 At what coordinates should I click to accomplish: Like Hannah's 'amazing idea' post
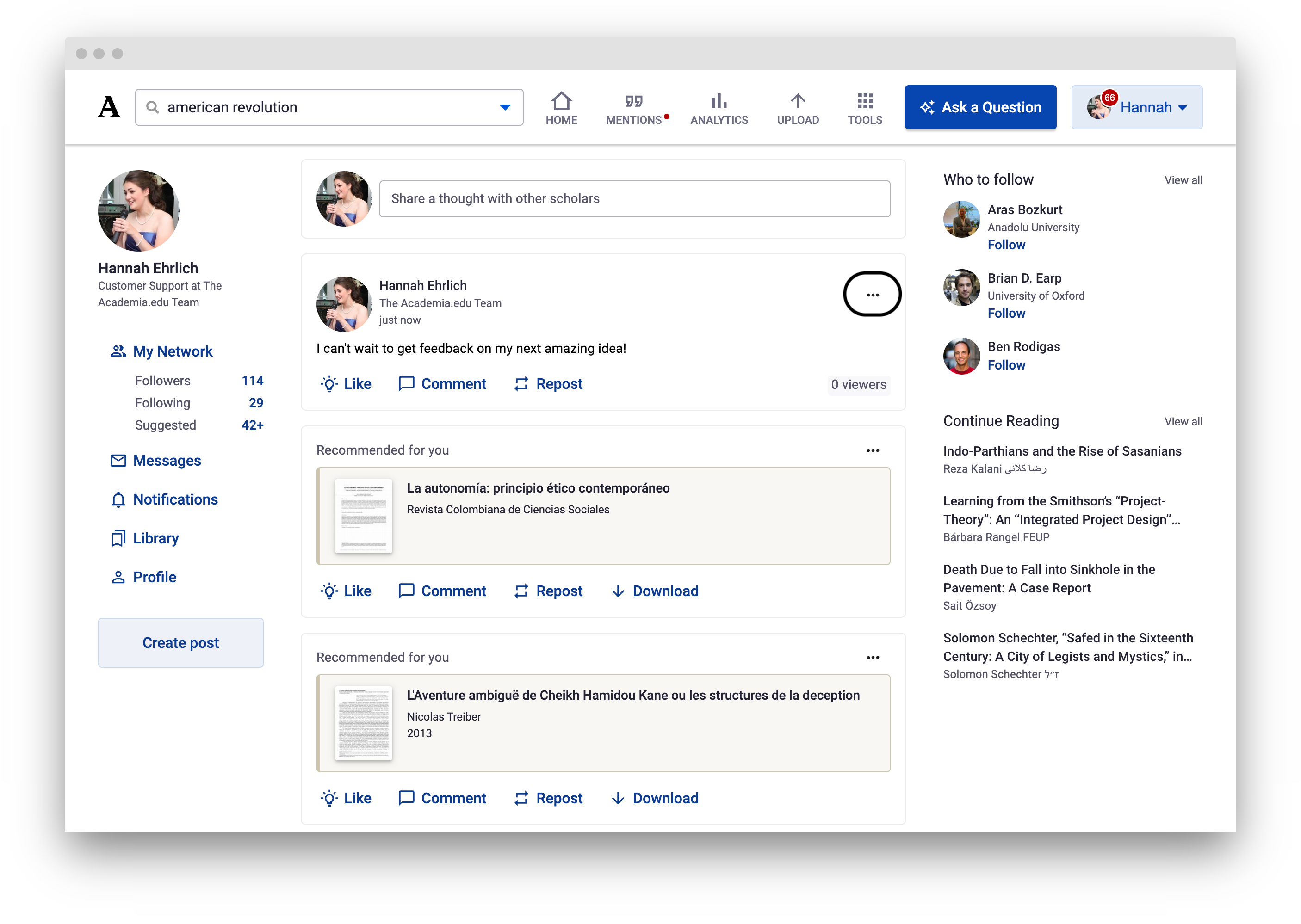pyautogui.click(x=346, y=384)
